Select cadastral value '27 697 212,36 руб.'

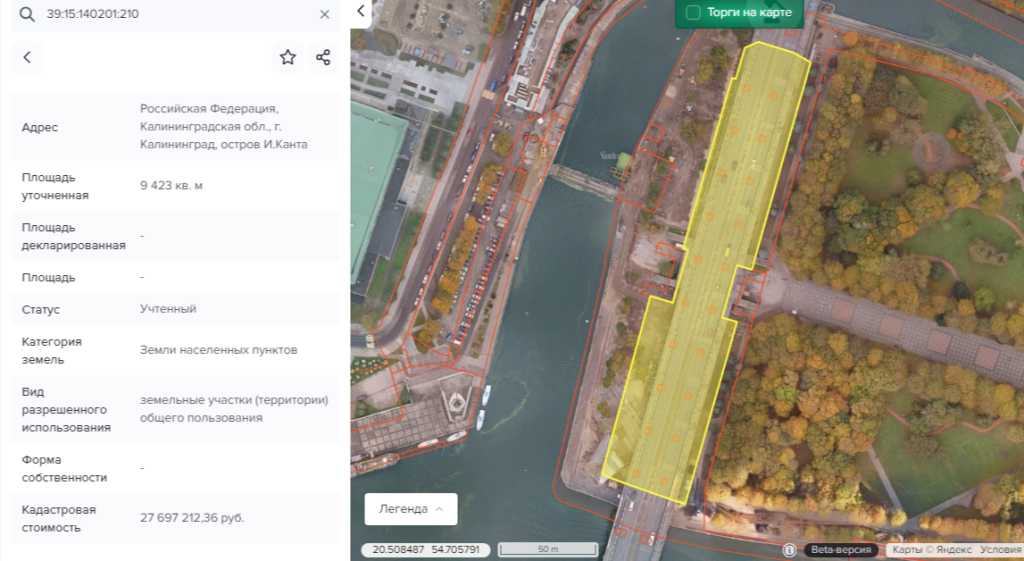click(192, 518)
